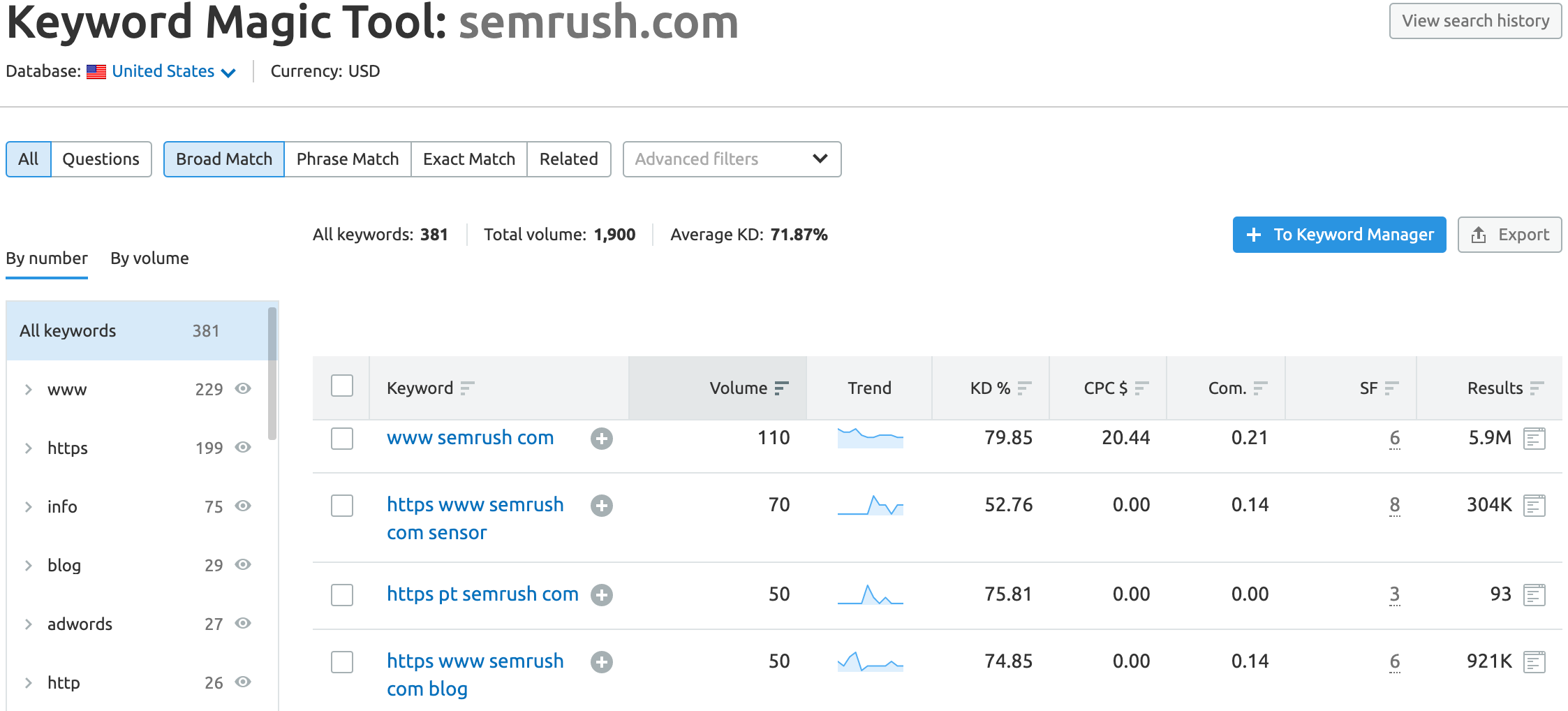Add 'https www semrush com blog' via plus icon

pos(601,662)
